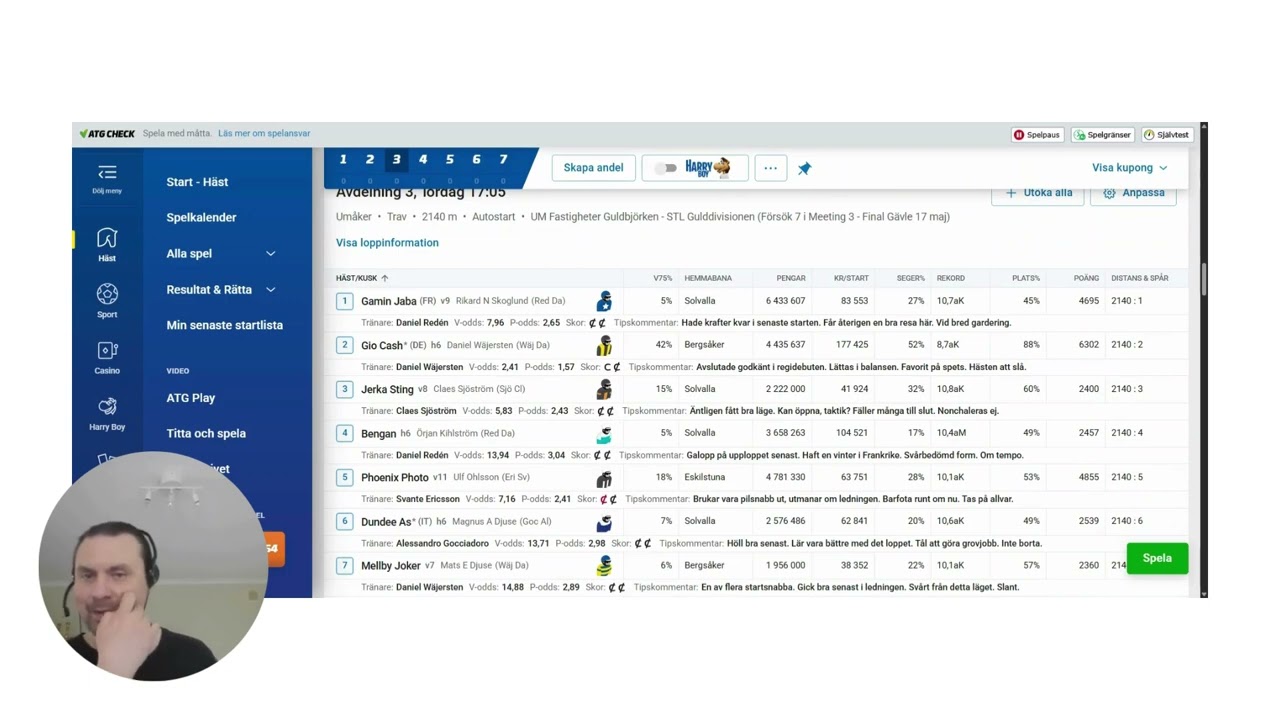
Task: Click the Skapa andel button
Action: pyautogui.click(x=593, y=168)
